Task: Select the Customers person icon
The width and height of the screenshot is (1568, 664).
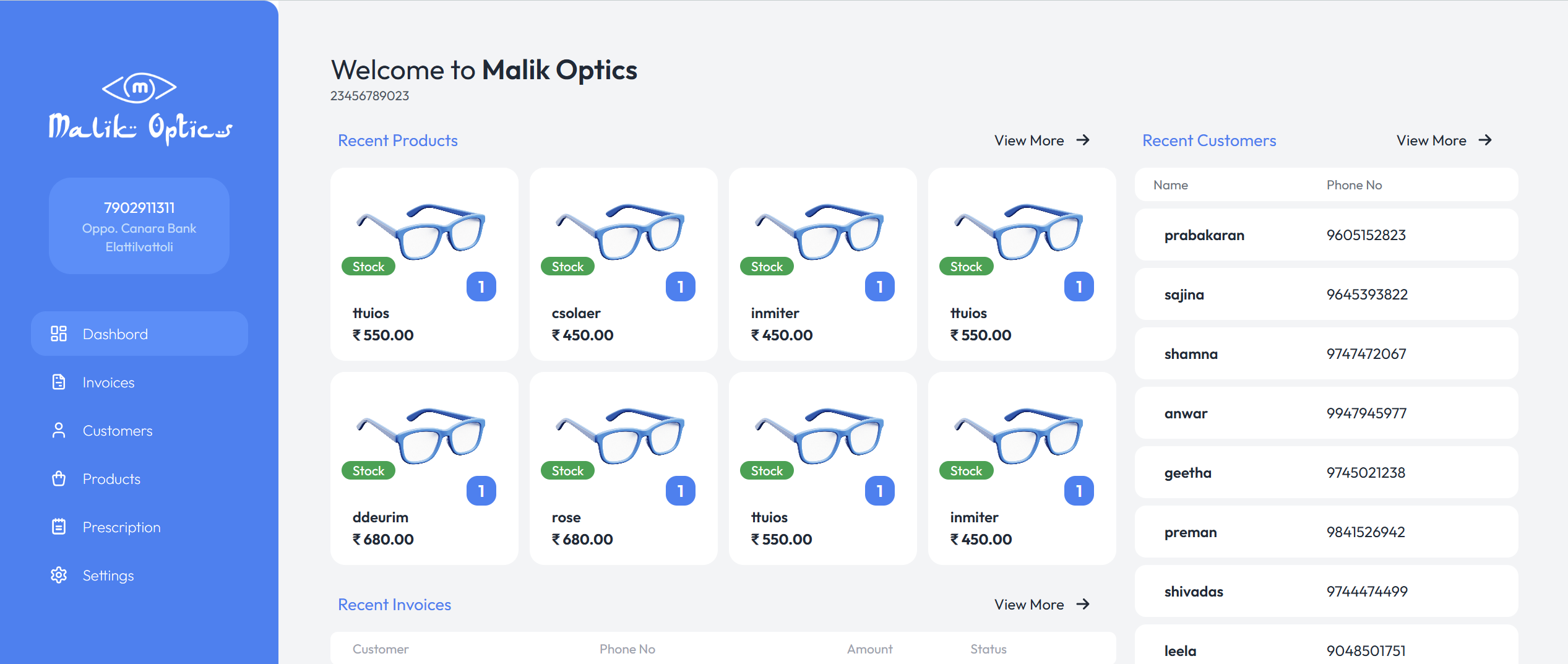Action: pyautogui.click(x=59, y=431)
